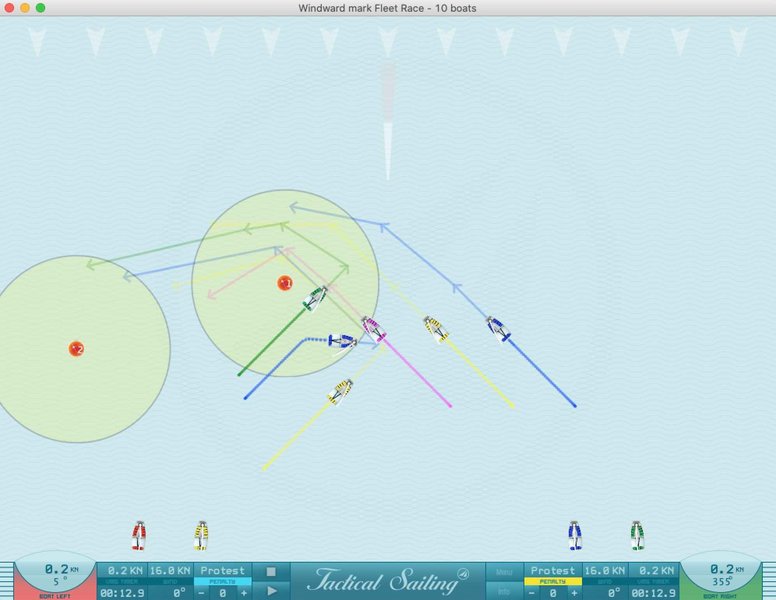Increase right boat penalty count
Viewport: 776px width, 600px height.
pyautogui.click(x=574, y=593)
